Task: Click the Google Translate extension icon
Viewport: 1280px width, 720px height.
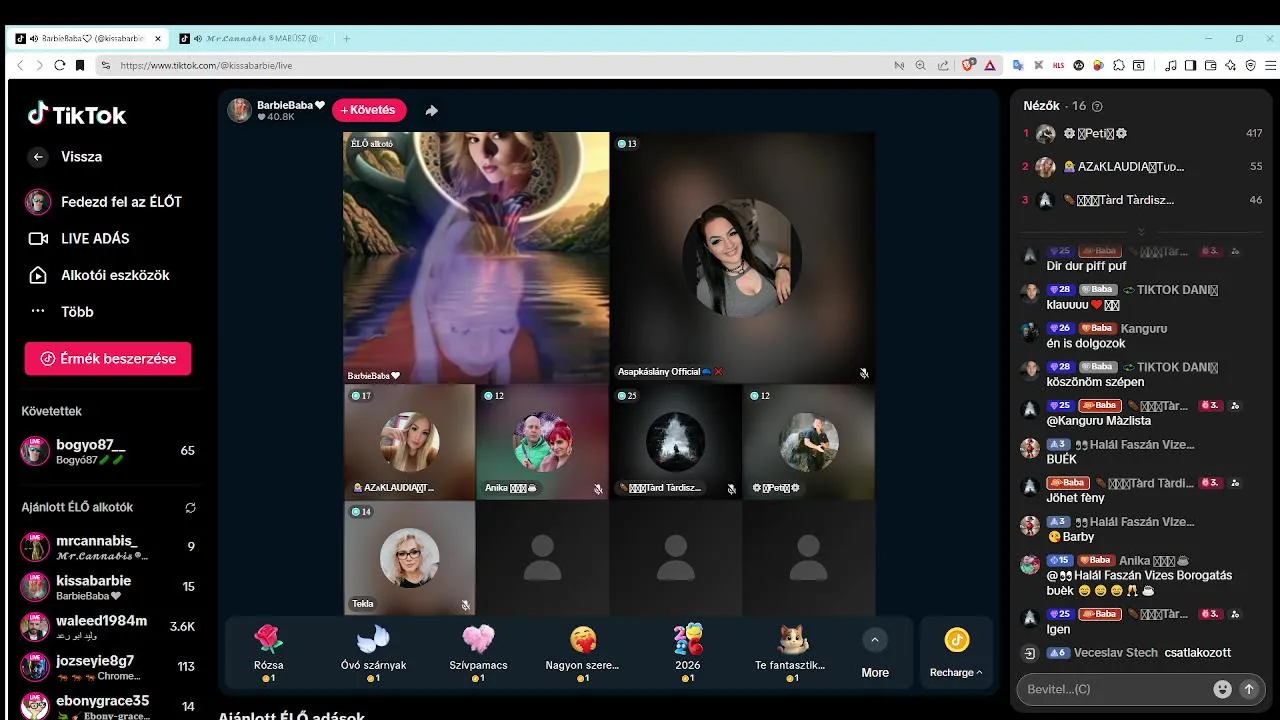Action: coord(1018,65)
